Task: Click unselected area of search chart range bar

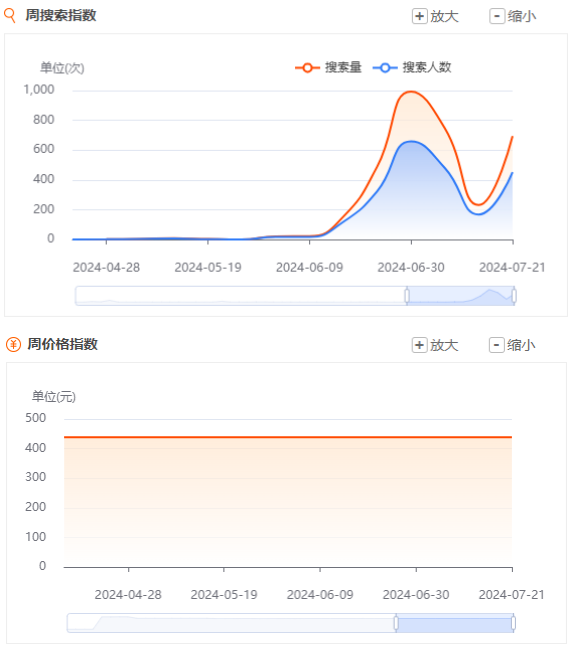Action: tap(241, 296)
